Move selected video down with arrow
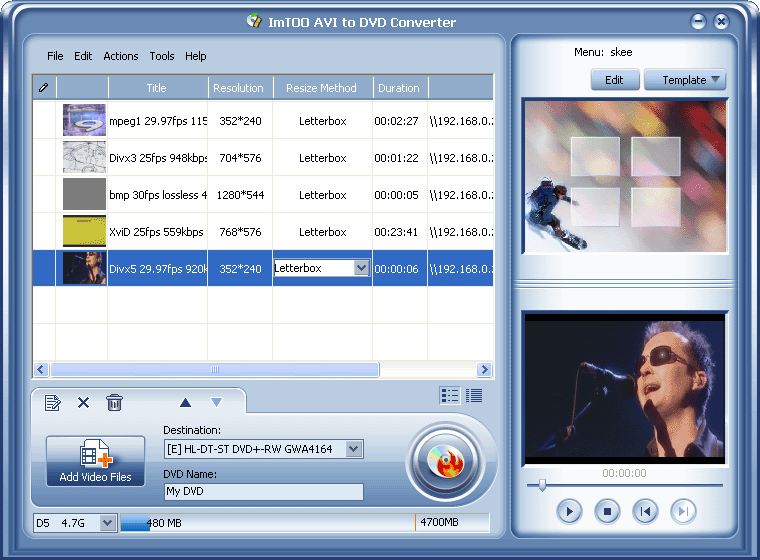Screen dimensions: 760x560 tap(216, 402)
